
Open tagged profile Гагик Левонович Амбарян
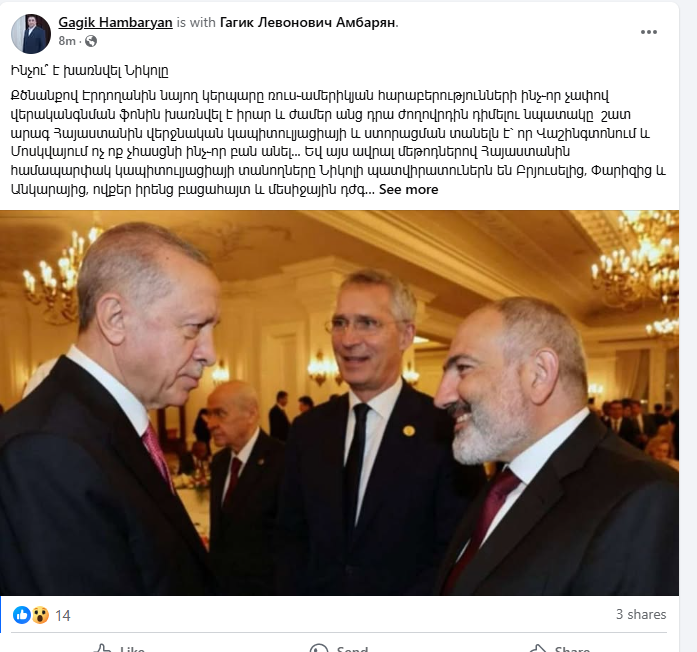[x=308, y=22]
